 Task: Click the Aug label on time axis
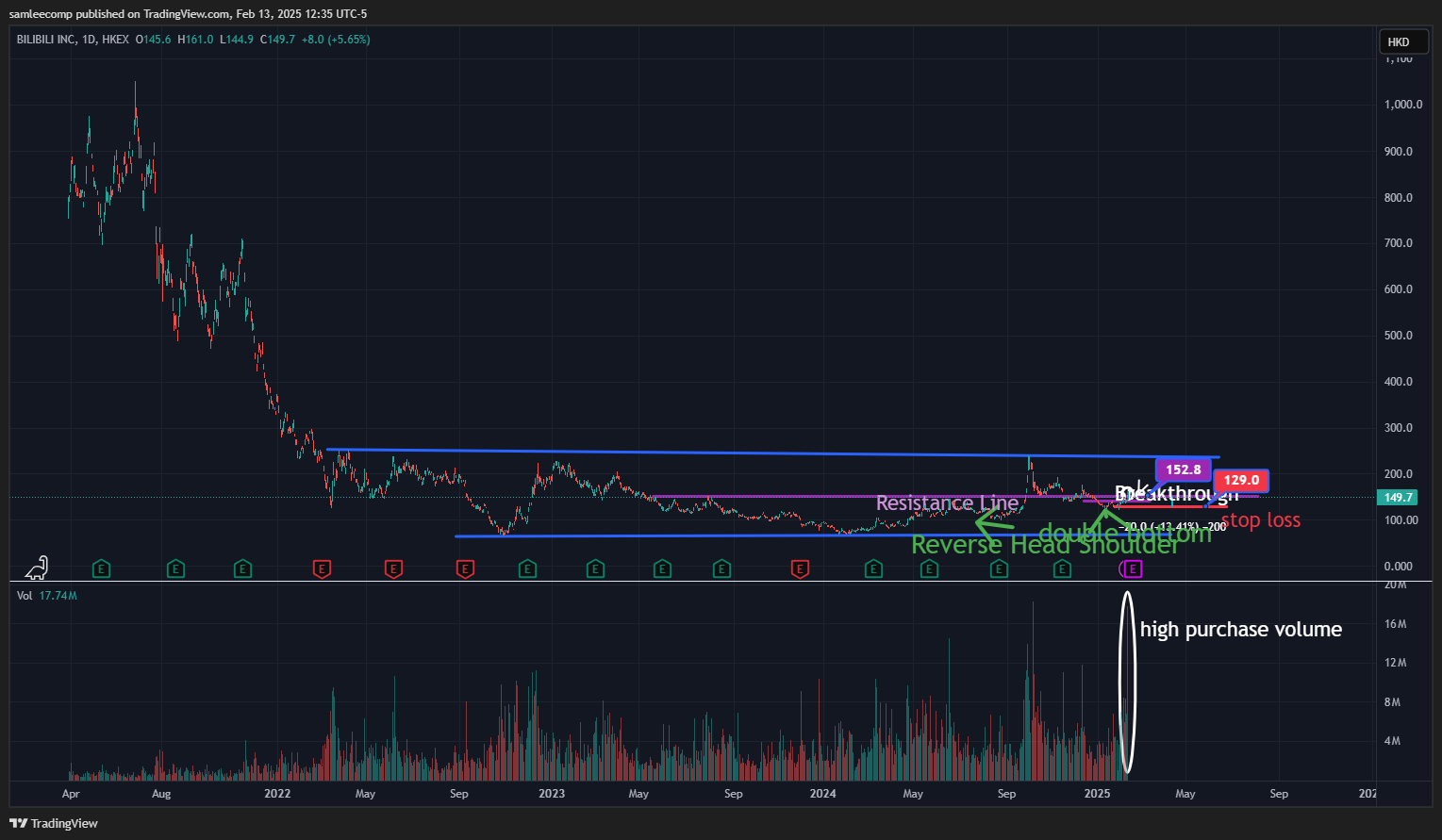pos(161,794)
